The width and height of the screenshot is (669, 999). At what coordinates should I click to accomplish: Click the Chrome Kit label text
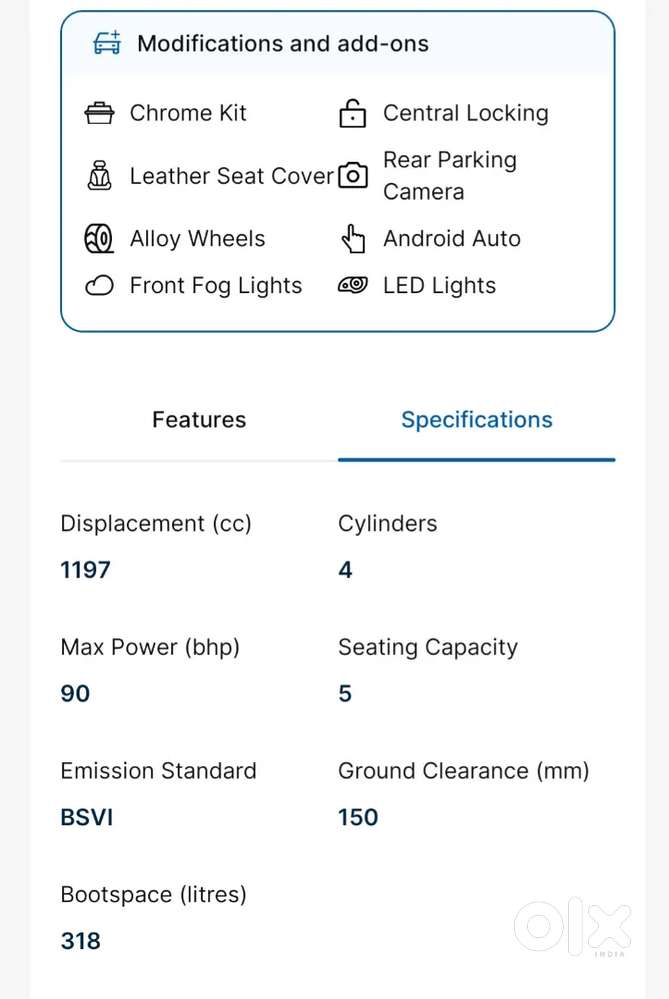click(x=187, y=113)
